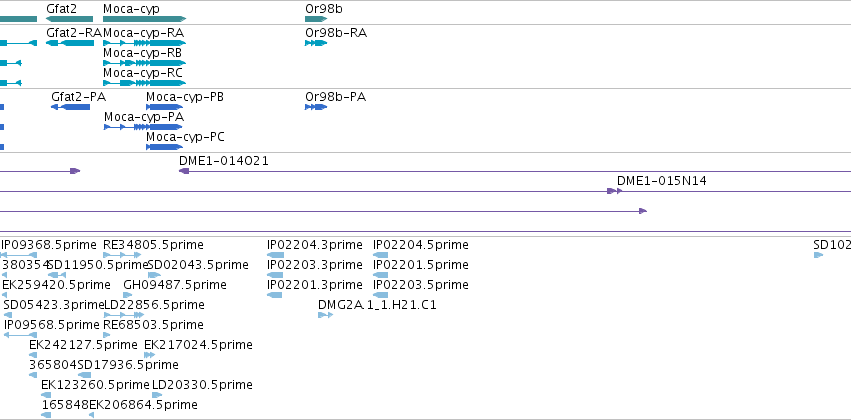Select the Moca-cyp-RB transcript glyph
This screenshot has width=851, height=420.
(144, 63)
